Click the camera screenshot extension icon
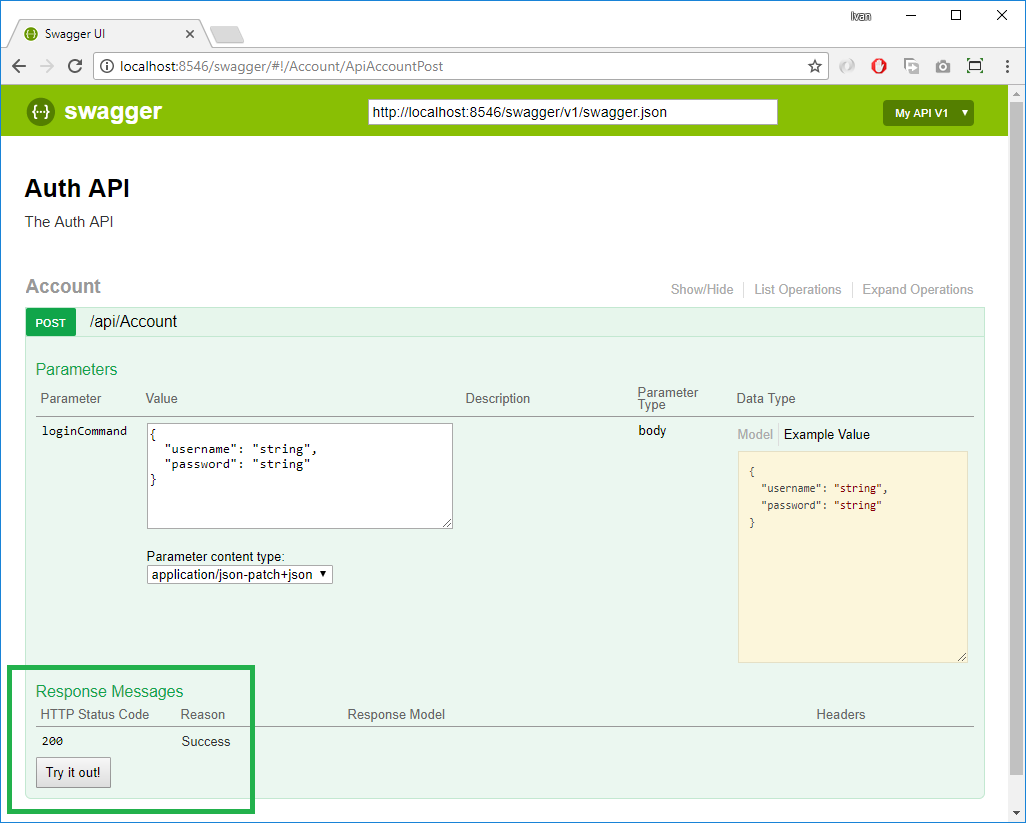The image size is (1026, 823). [943, 66]
